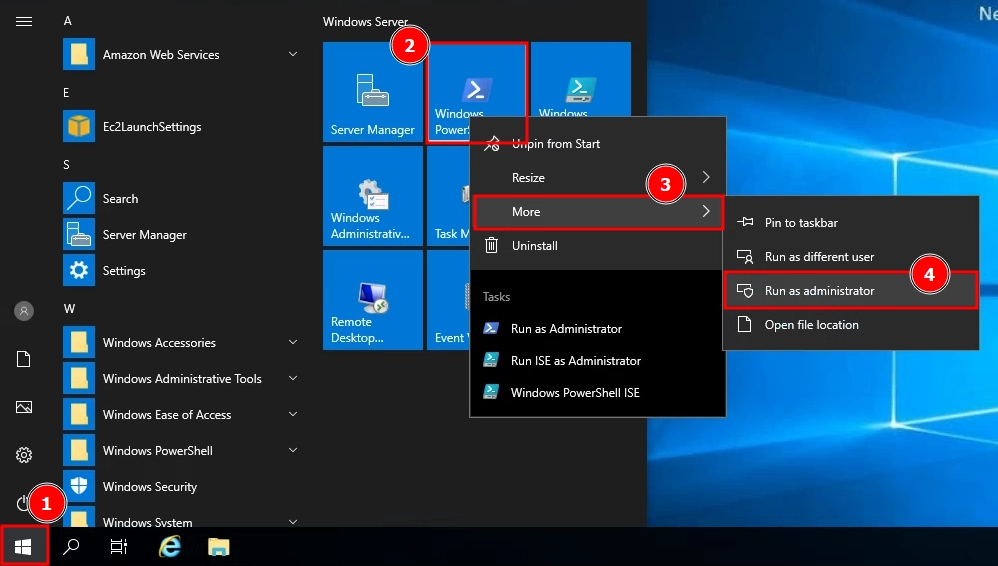Open Windows Security from the app list
998x566 pixels.
tap(149, 487)
